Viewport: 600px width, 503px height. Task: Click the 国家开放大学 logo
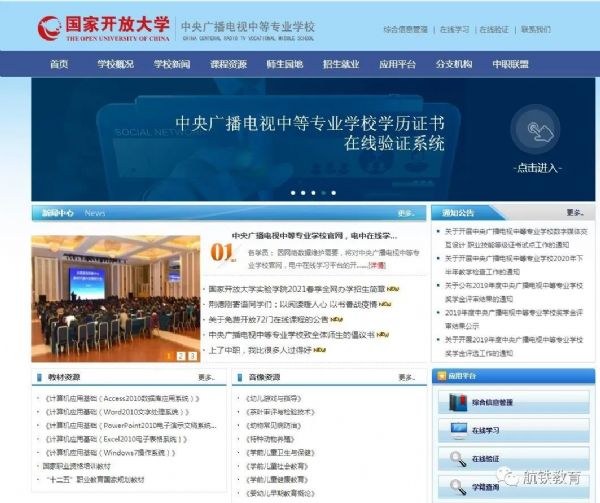tap(103, 26)
